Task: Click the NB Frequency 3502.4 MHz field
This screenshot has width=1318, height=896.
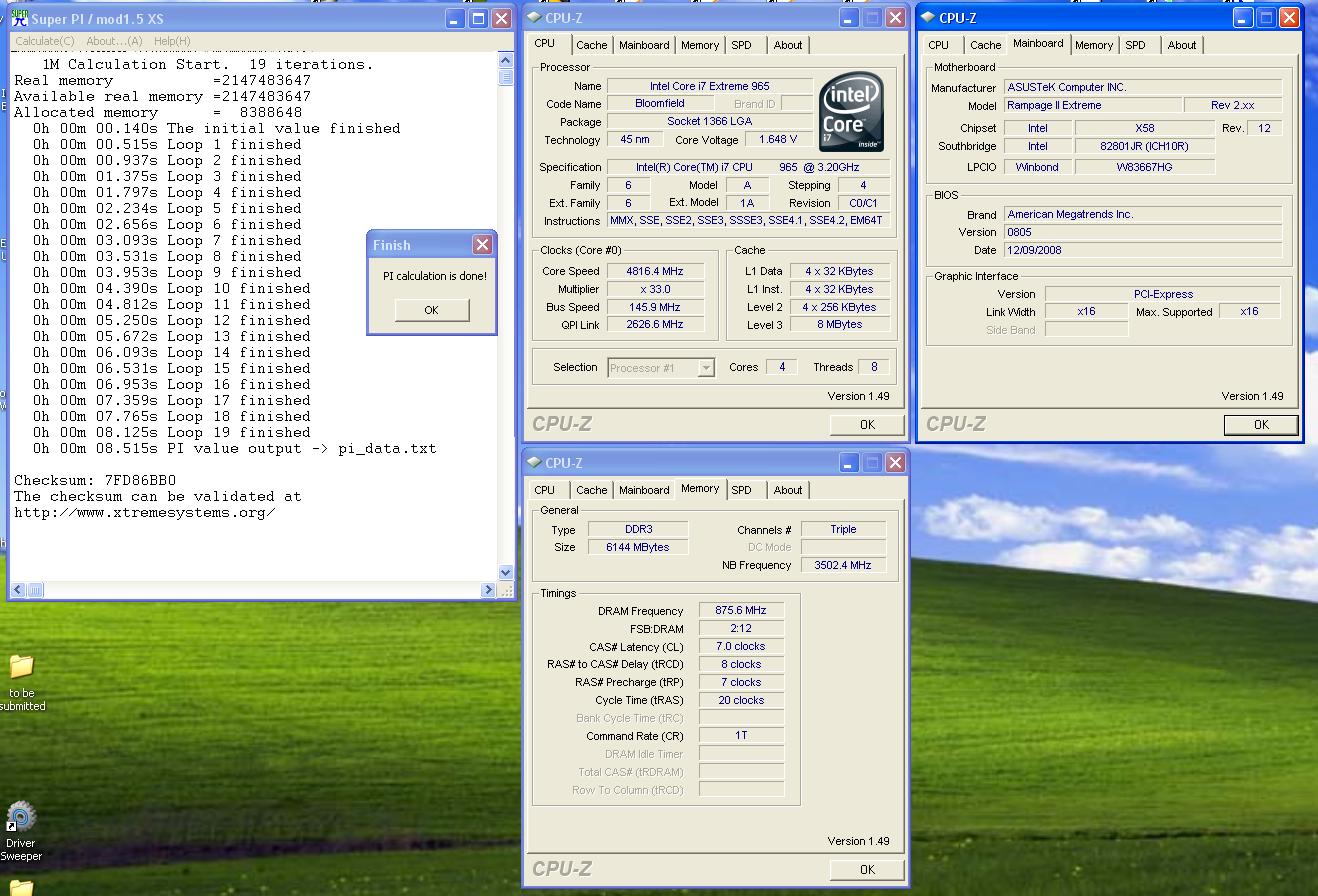Action: pyautogui.click(x=842, y=565)
